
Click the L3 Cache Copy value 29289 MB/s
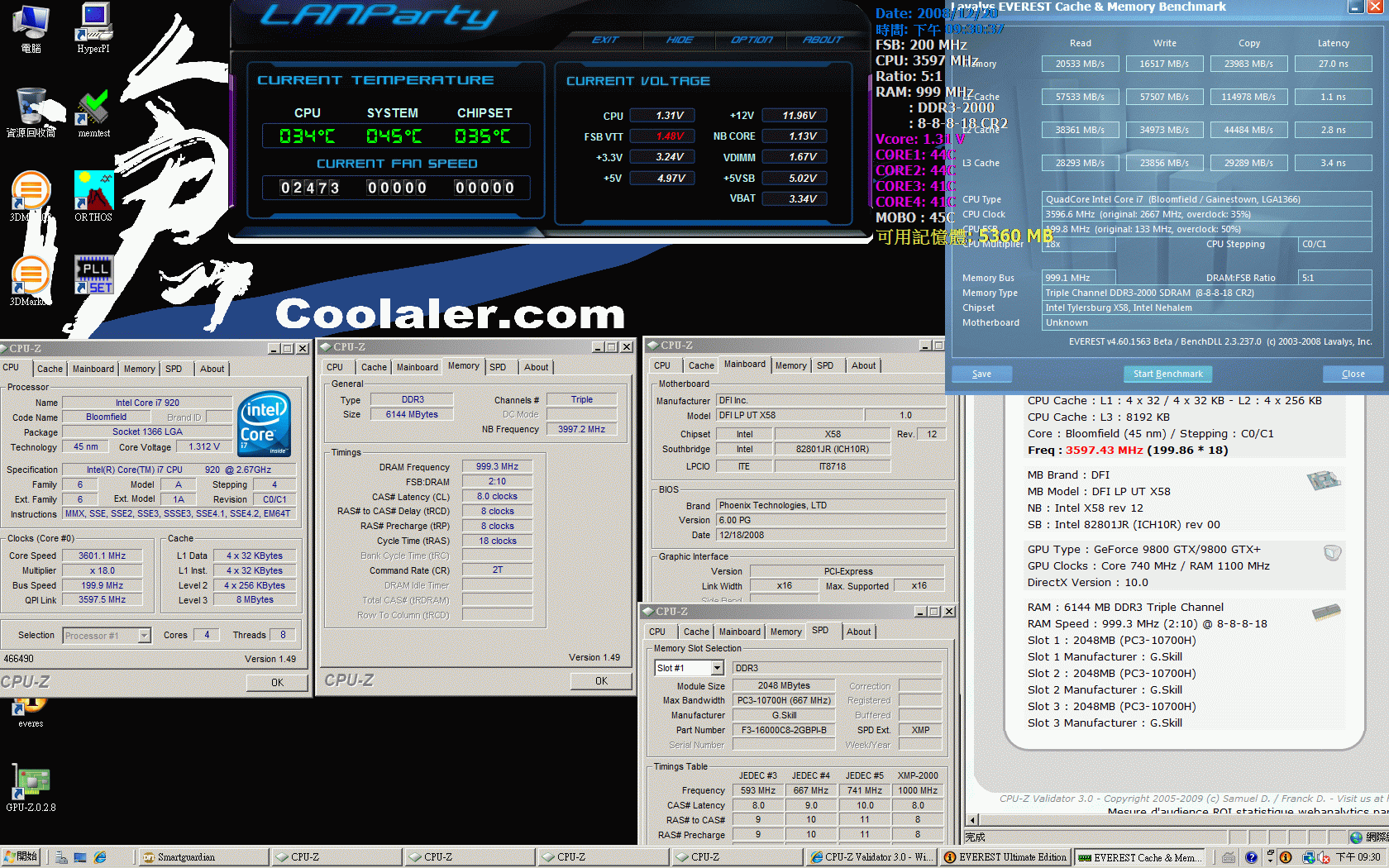coord(1248,163)
